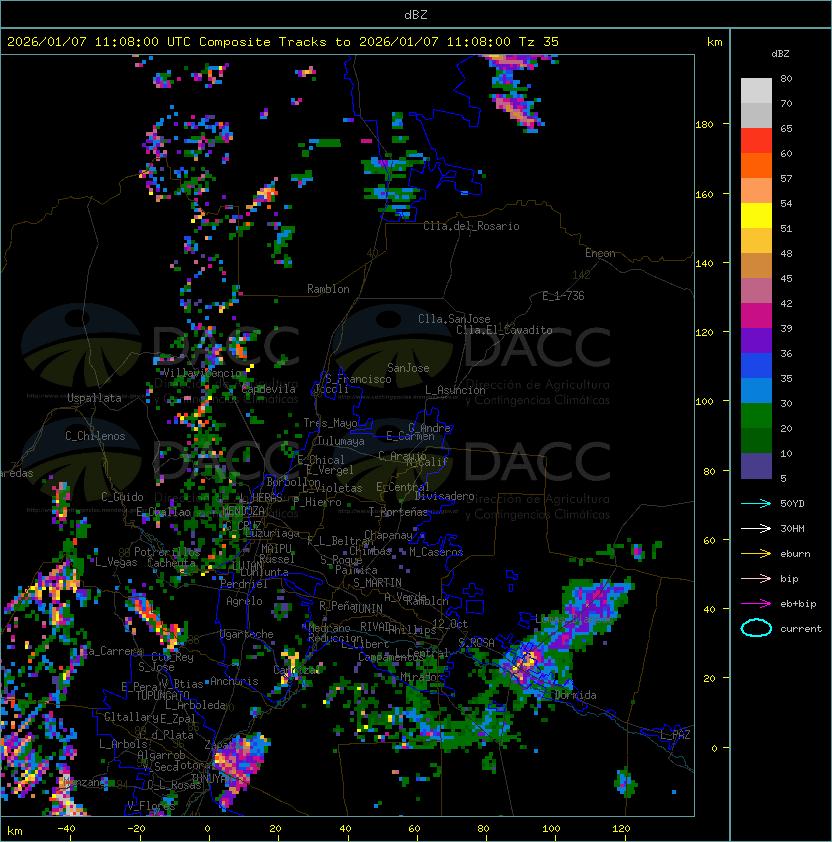Click the 'L_Vegas' label
Image resolution: width=832 pixels, height=842 pixels.
point(116,562)
